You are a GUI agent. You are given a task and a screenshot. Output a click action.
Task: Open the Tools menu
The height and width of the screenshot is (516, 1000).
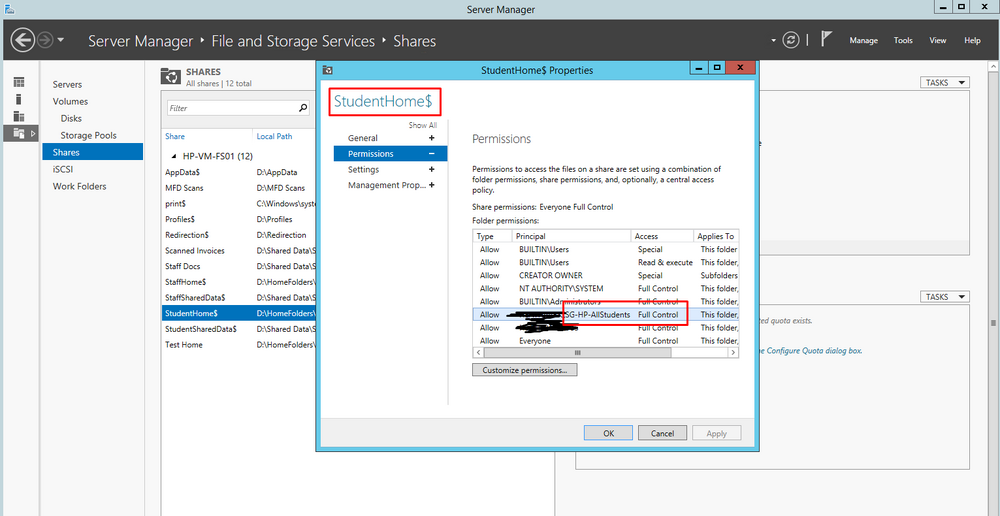pyautogui.click(x=903, y=40)
